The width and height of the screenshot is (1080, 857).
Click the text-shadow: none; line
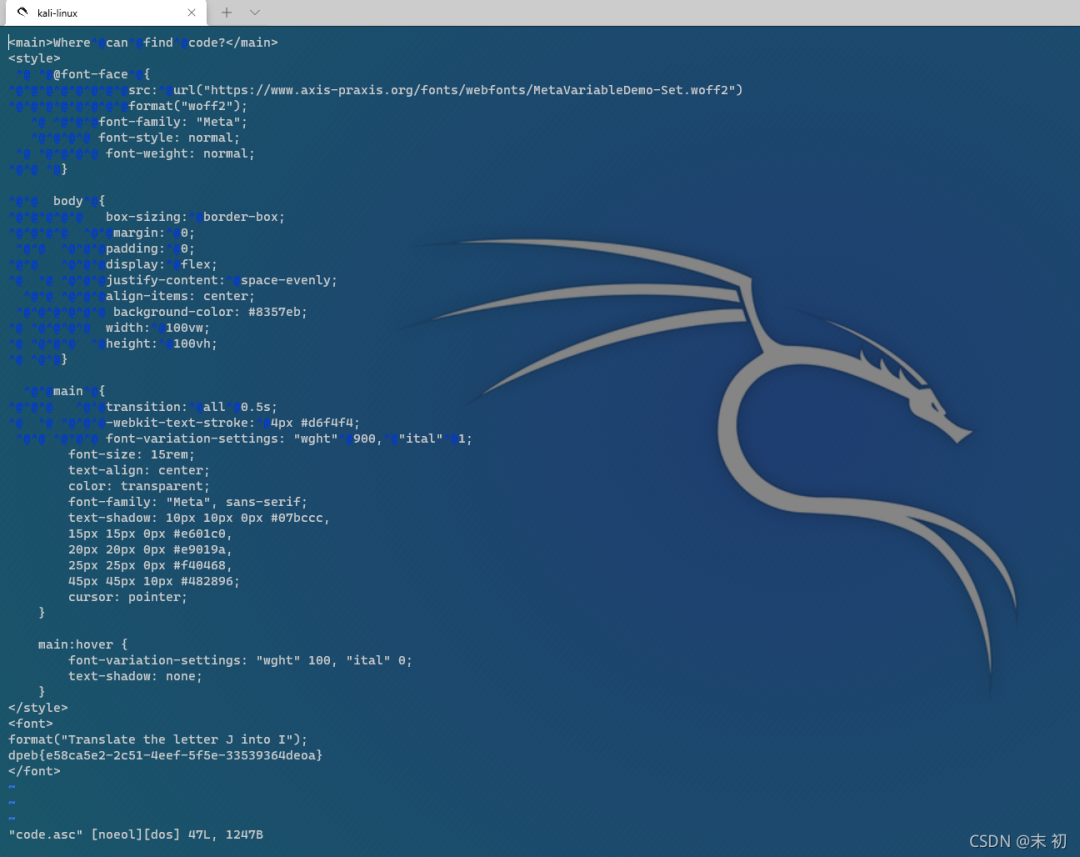135,676
